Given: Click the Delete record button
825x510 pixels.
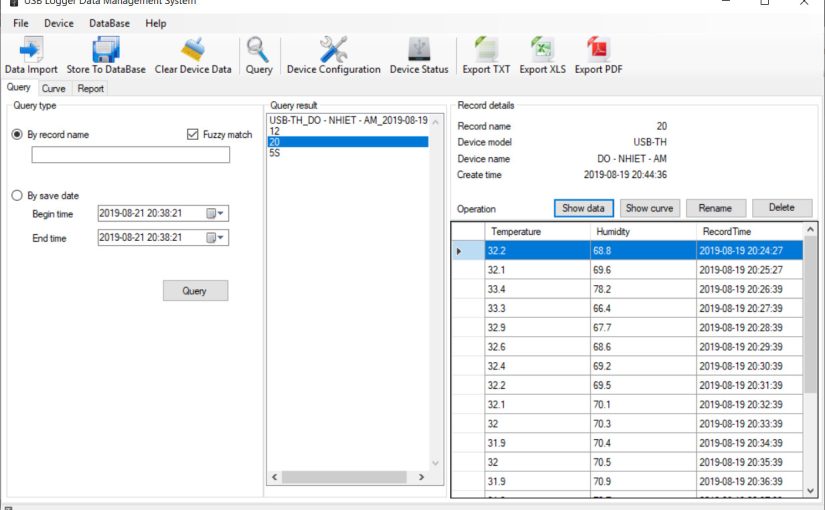Looking at the screenshot, I should click(x=781, y=208).
